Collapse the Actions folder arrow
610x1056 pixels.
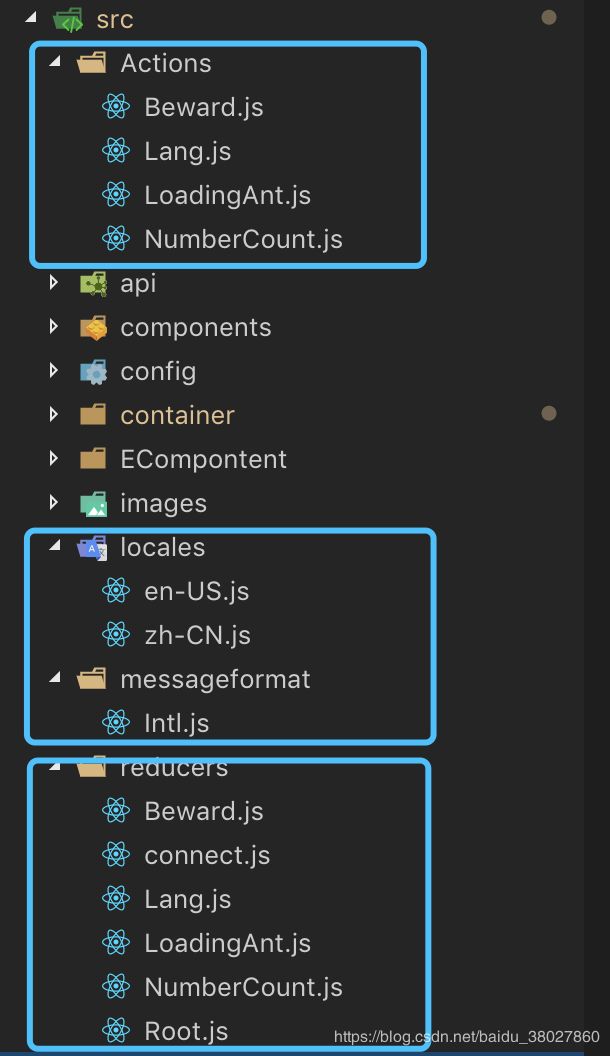pyautogui.click(x=55, y=62)
